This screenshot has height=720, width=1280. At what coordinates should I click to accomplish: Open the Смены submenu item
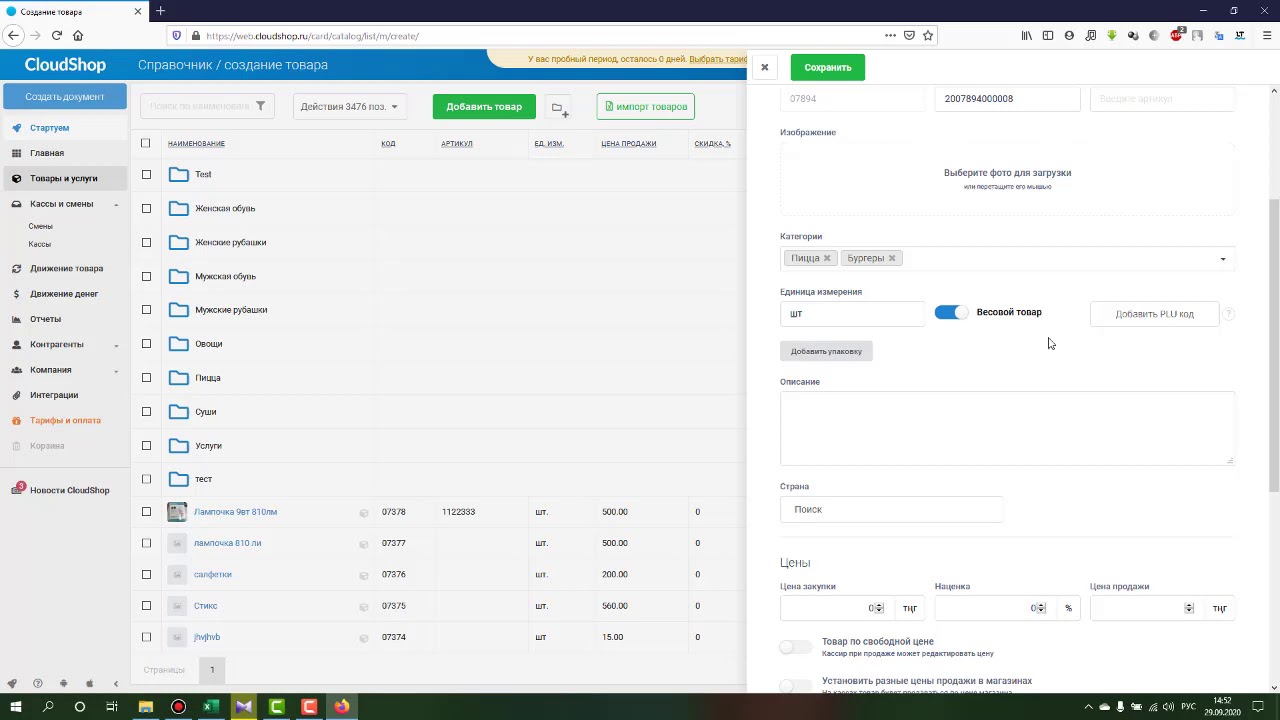(x=40, y=226)
